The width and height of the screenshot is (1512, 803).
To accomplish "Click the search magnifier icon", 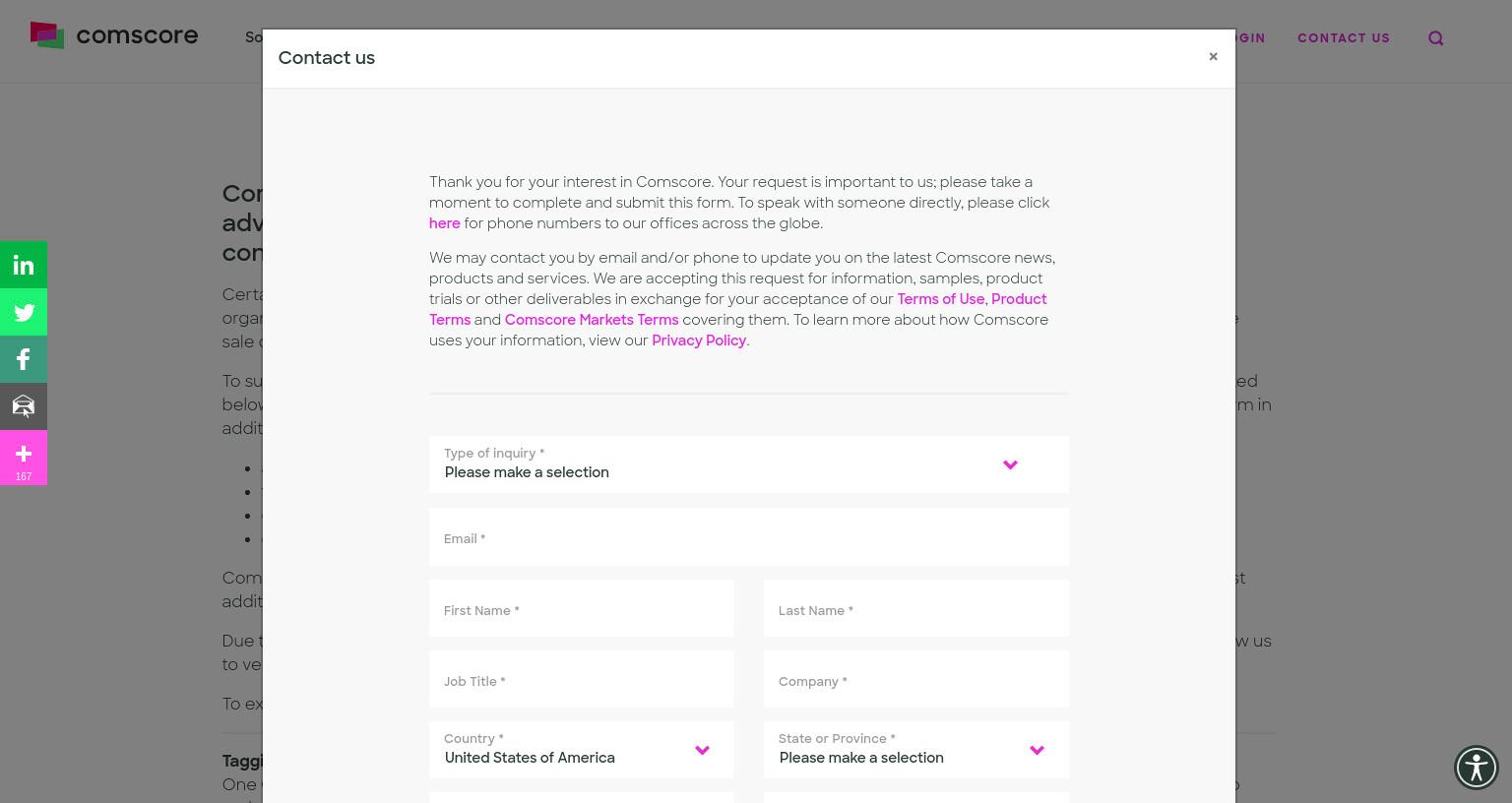I will tap(1436, 38).
